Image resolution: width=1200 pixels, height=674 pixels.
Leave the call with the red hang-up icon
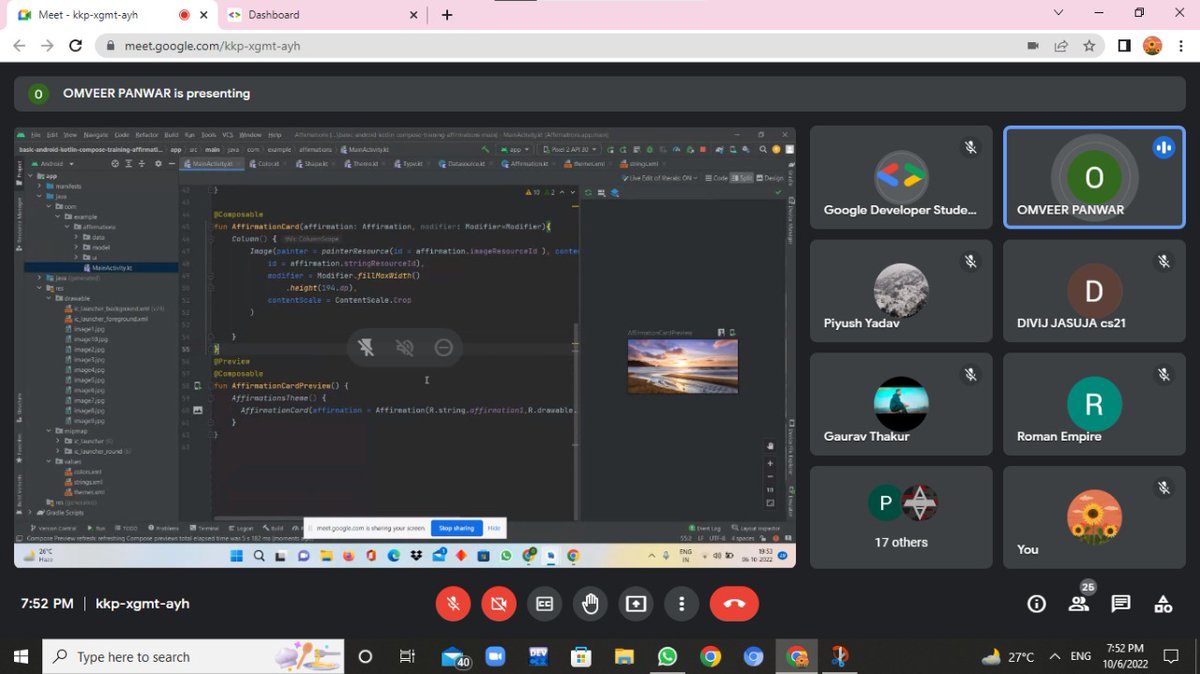(734, 603)
